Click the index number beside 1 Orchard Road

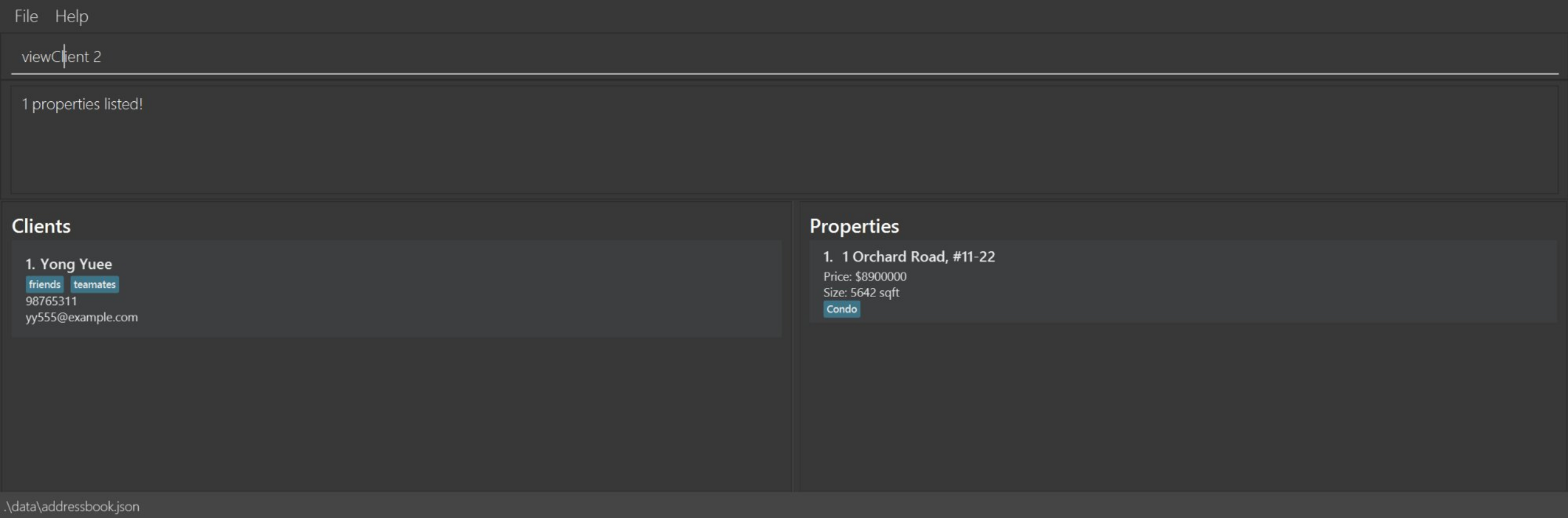(828, 257)
